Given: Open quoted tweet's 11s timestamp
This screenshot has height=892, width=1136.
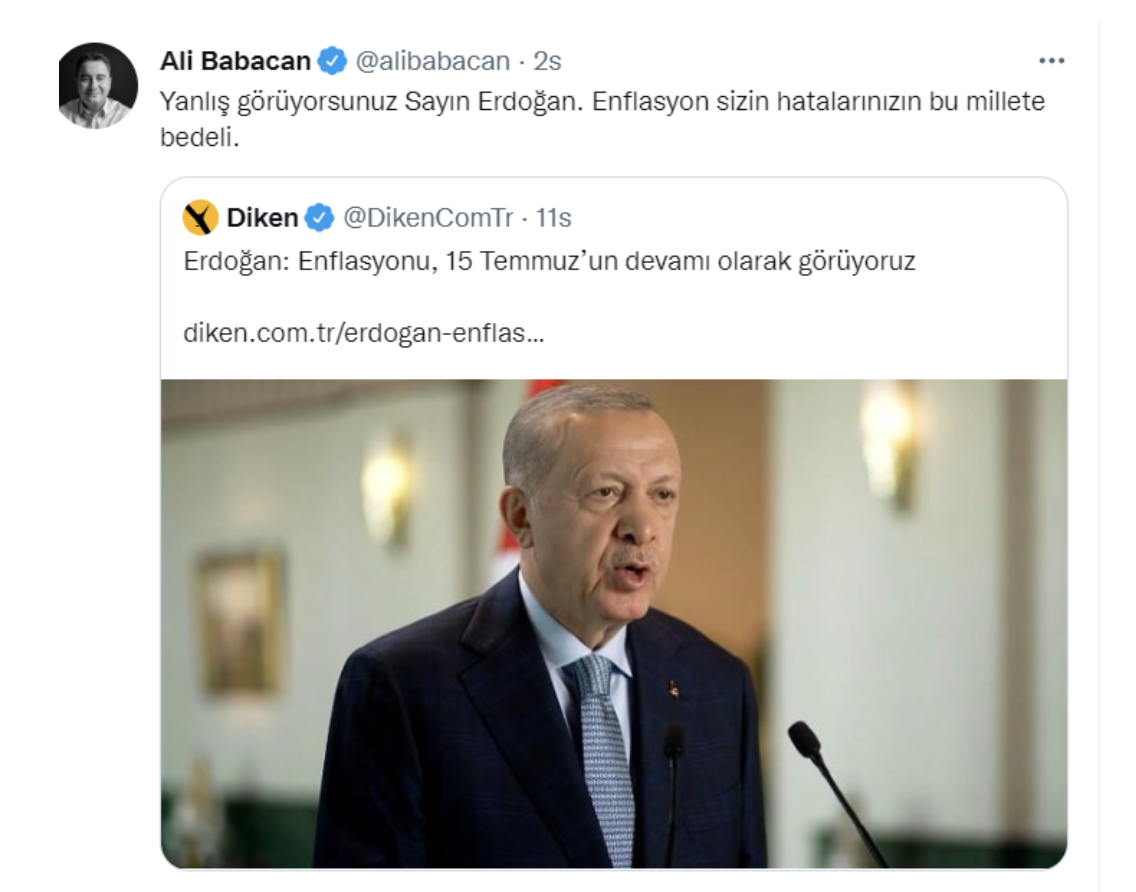Looking at the screenshot, I should click(x=554, y=217).
